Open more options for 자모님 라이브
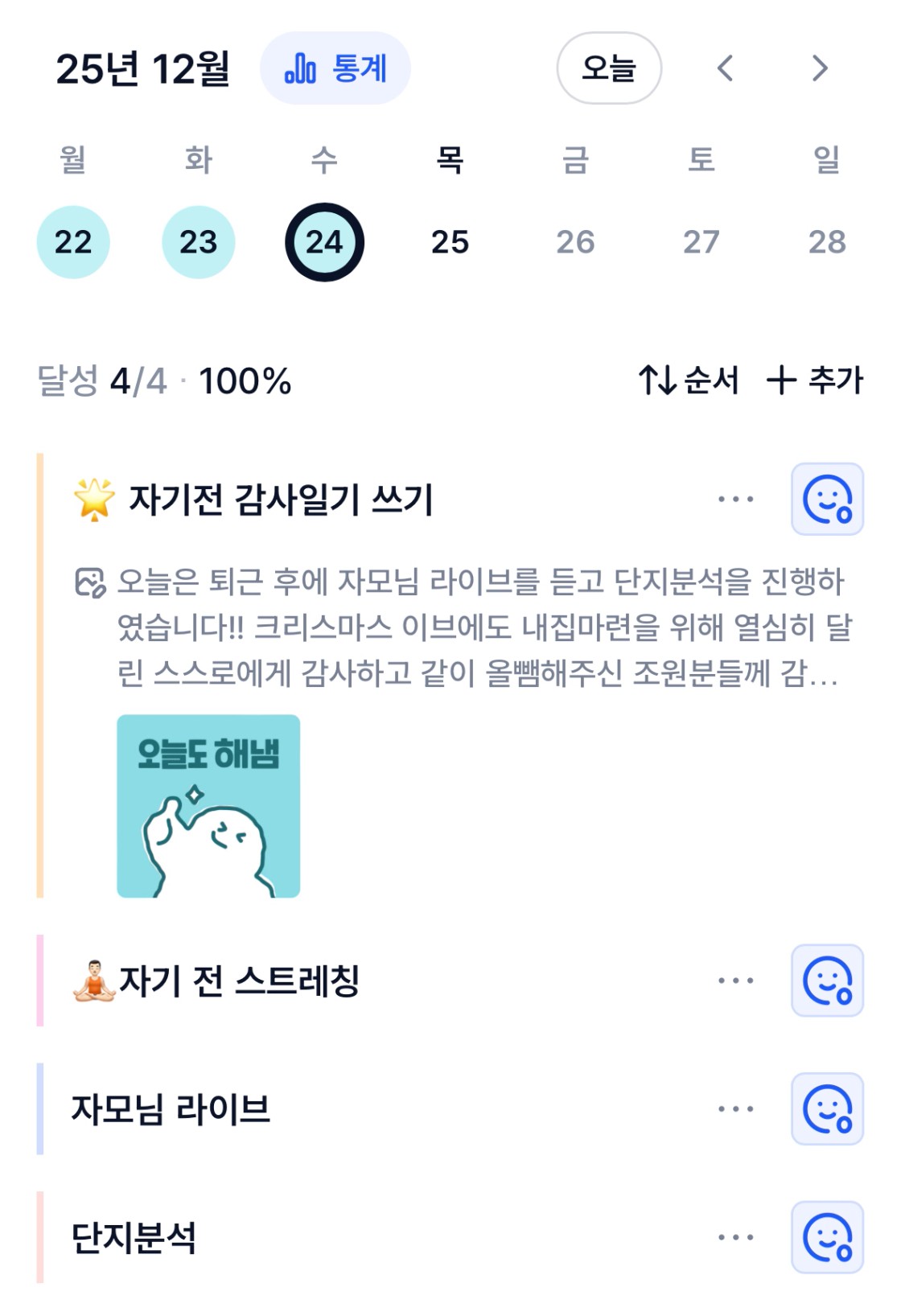Screen dimensions: 901x1316 click(735, 1109)
